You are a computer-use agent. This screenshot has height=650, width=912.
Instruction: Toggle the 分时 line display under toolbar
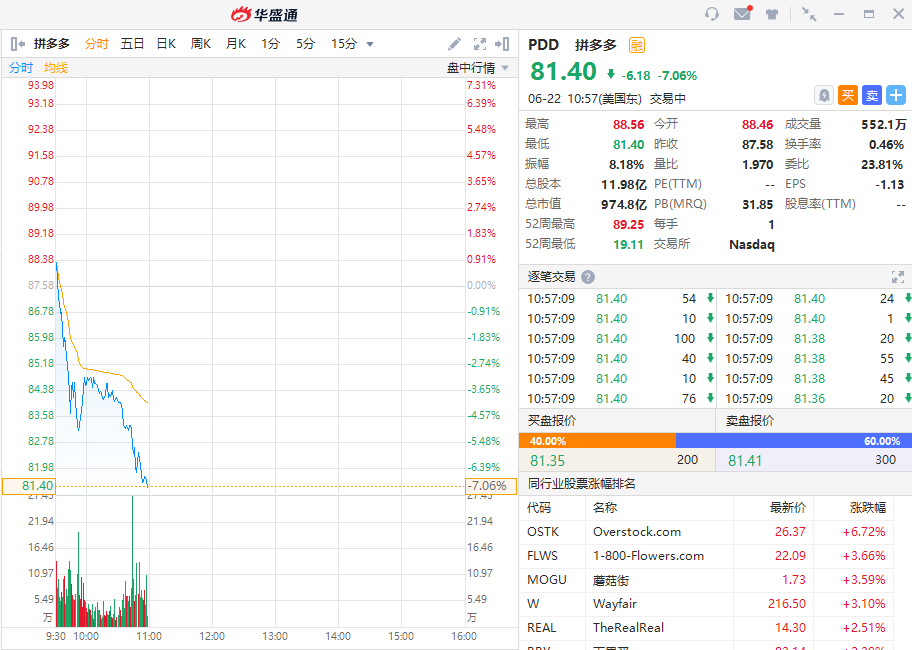(x=21, y=68)
